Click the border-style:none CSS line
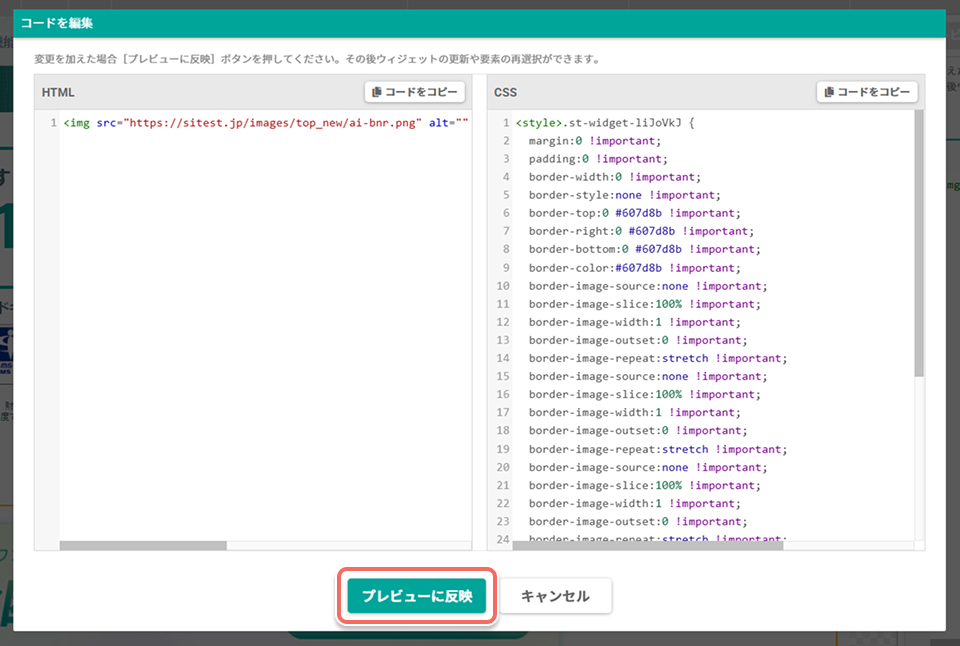 624,195
